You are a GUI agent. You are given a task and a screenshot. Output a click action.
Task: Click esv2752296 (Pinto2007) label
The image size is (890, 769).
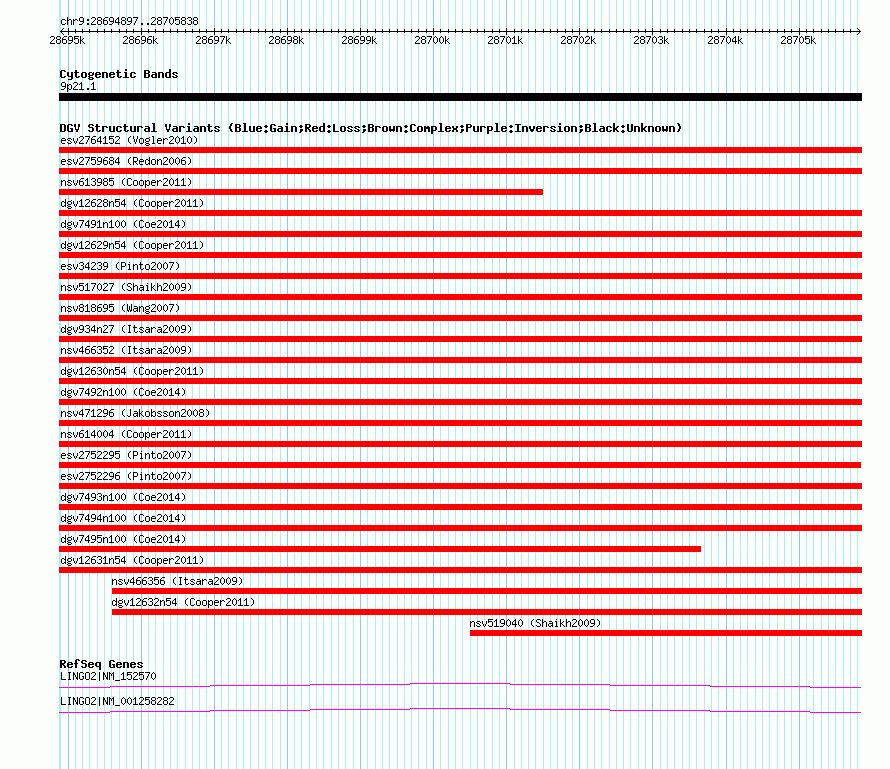point(126,476)
